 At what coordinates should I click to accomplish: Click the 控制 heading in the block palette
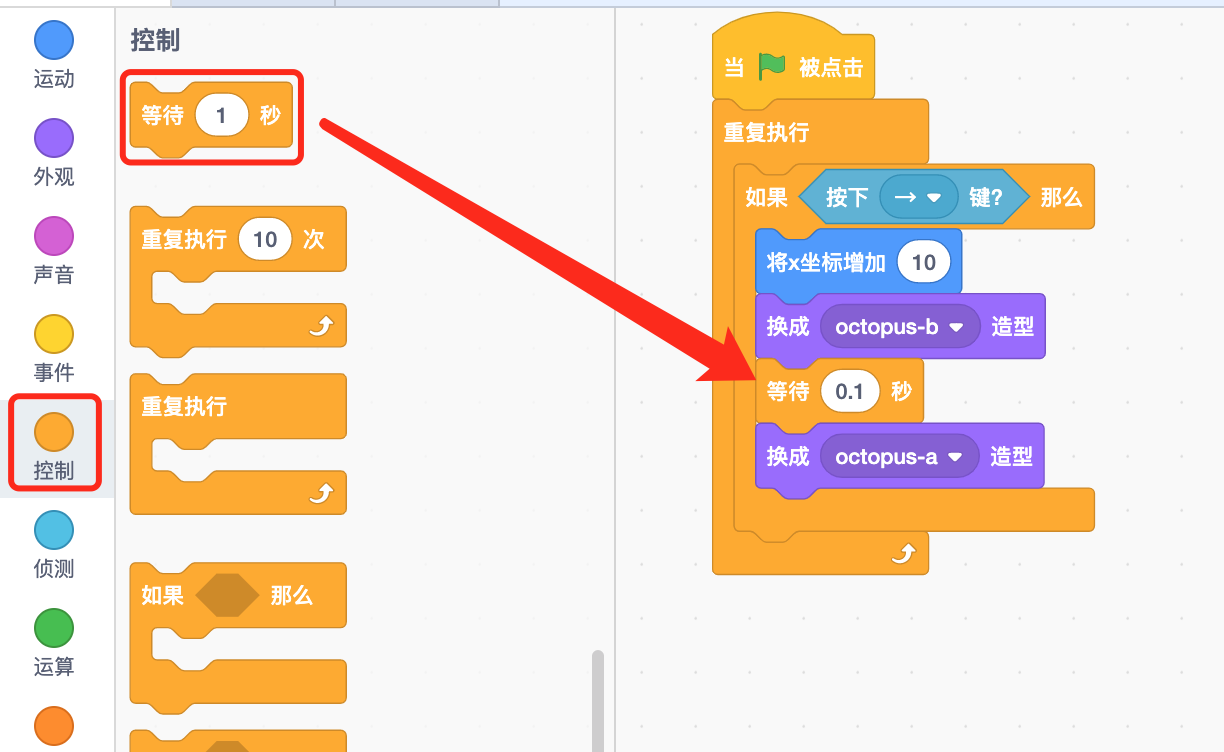[x=155, y=41]
